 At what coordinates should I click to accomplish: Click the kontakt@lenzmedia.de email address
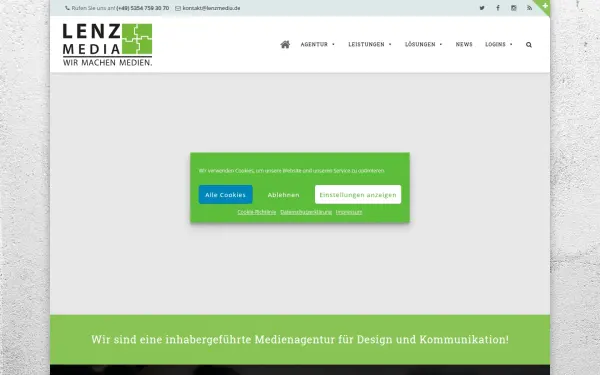[x=211, y=8]
